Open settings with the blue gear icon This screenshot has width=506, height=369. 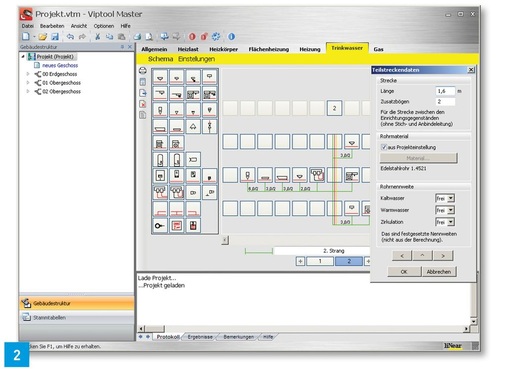tap(216, 36)
